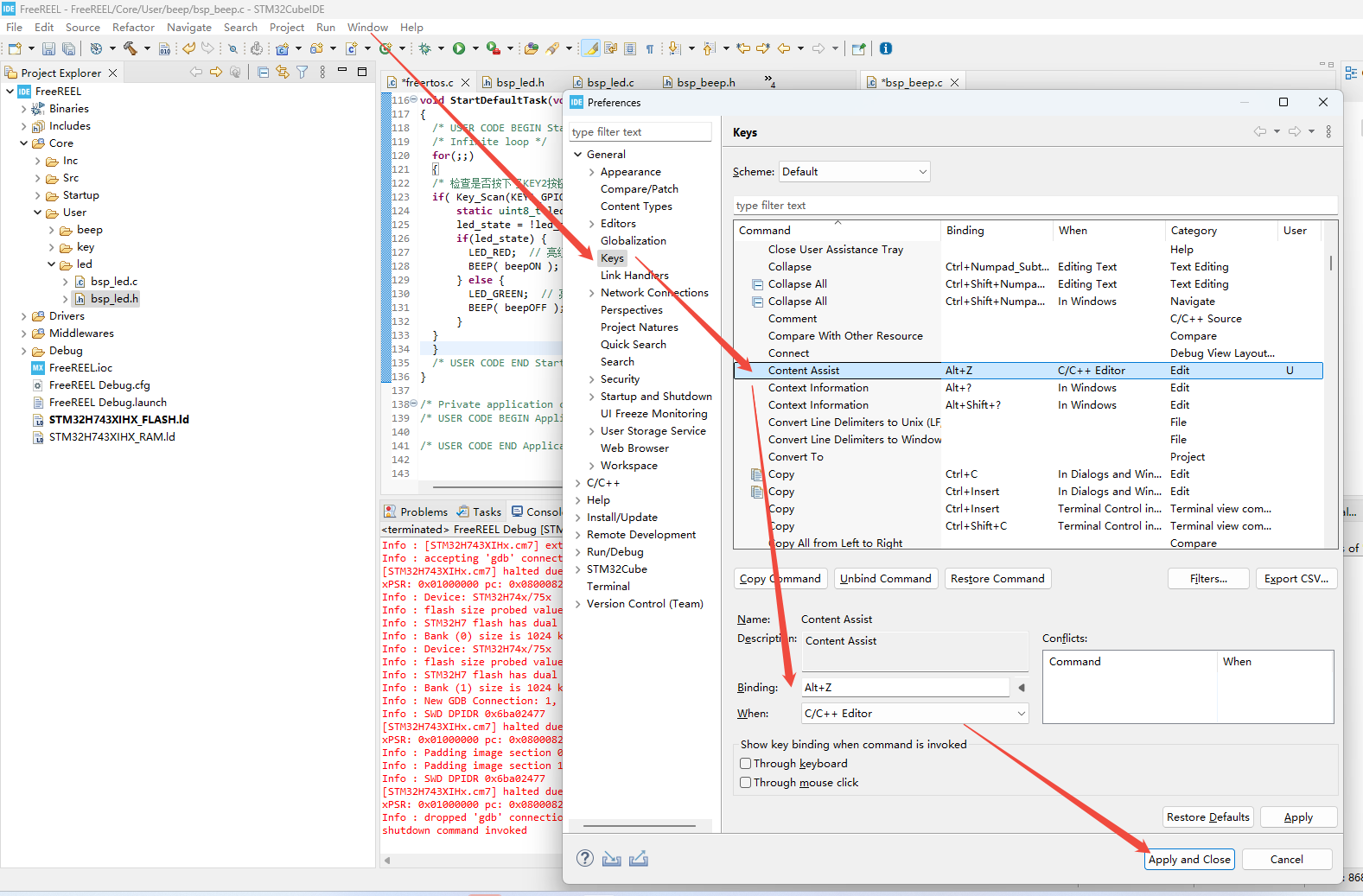The width and height of the screenshot is (1363, 896).
Task: Open the Scheme dropdown
Action: (854, 172)
